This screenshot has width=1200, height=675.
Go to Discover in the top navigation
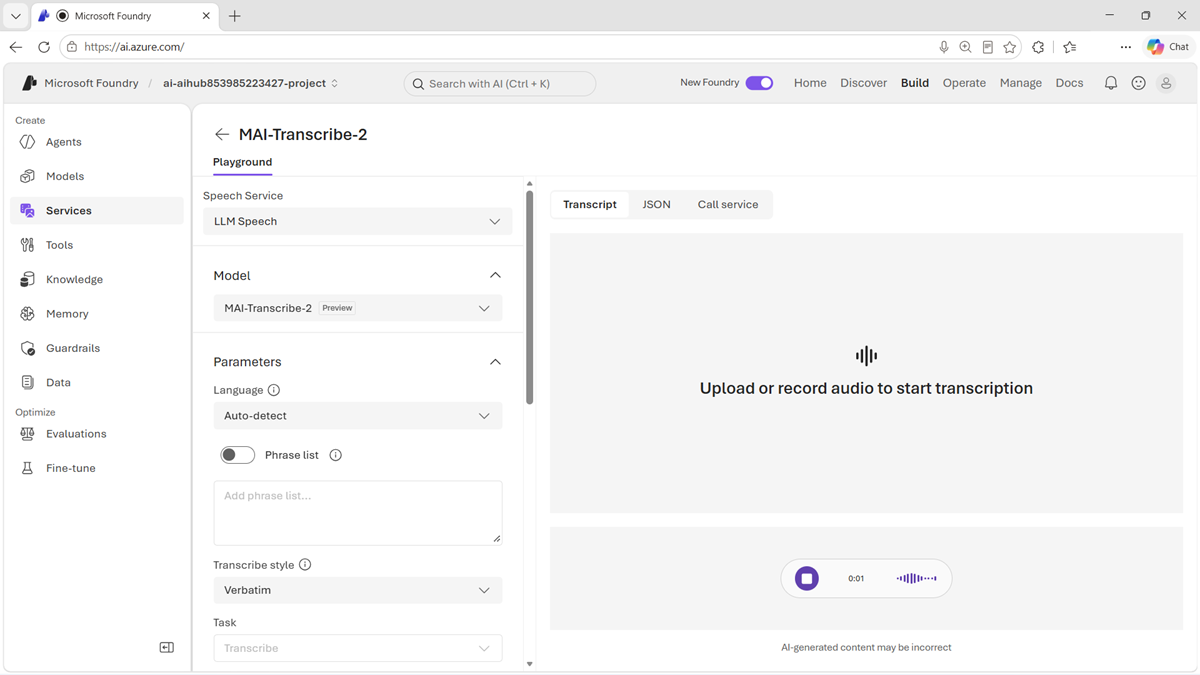click(x=864, y=83)
